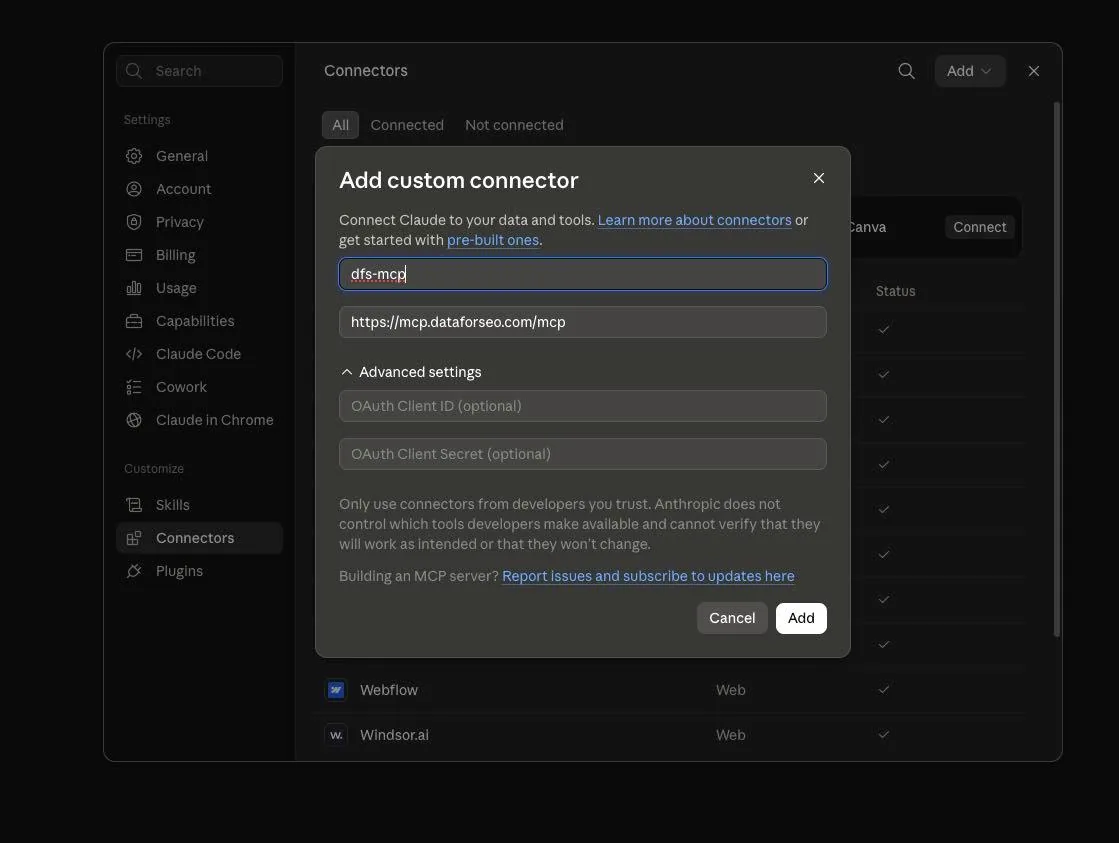This screenshot has width=1119, height=843.
Task: Connect the Canva connector
Action: [979, 227]
